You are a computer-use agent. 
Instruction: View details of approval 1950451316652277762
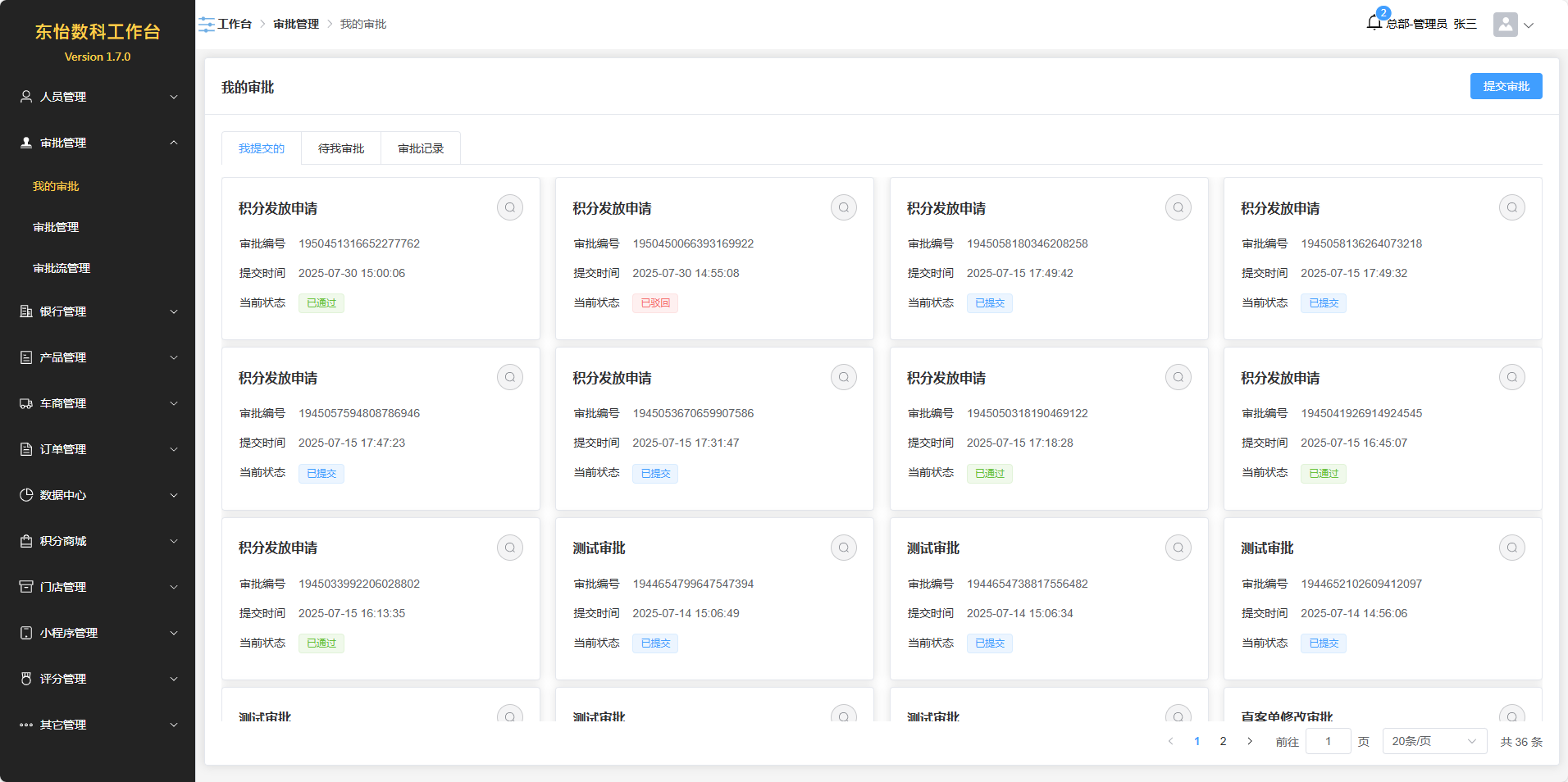[x=509, y=207]
